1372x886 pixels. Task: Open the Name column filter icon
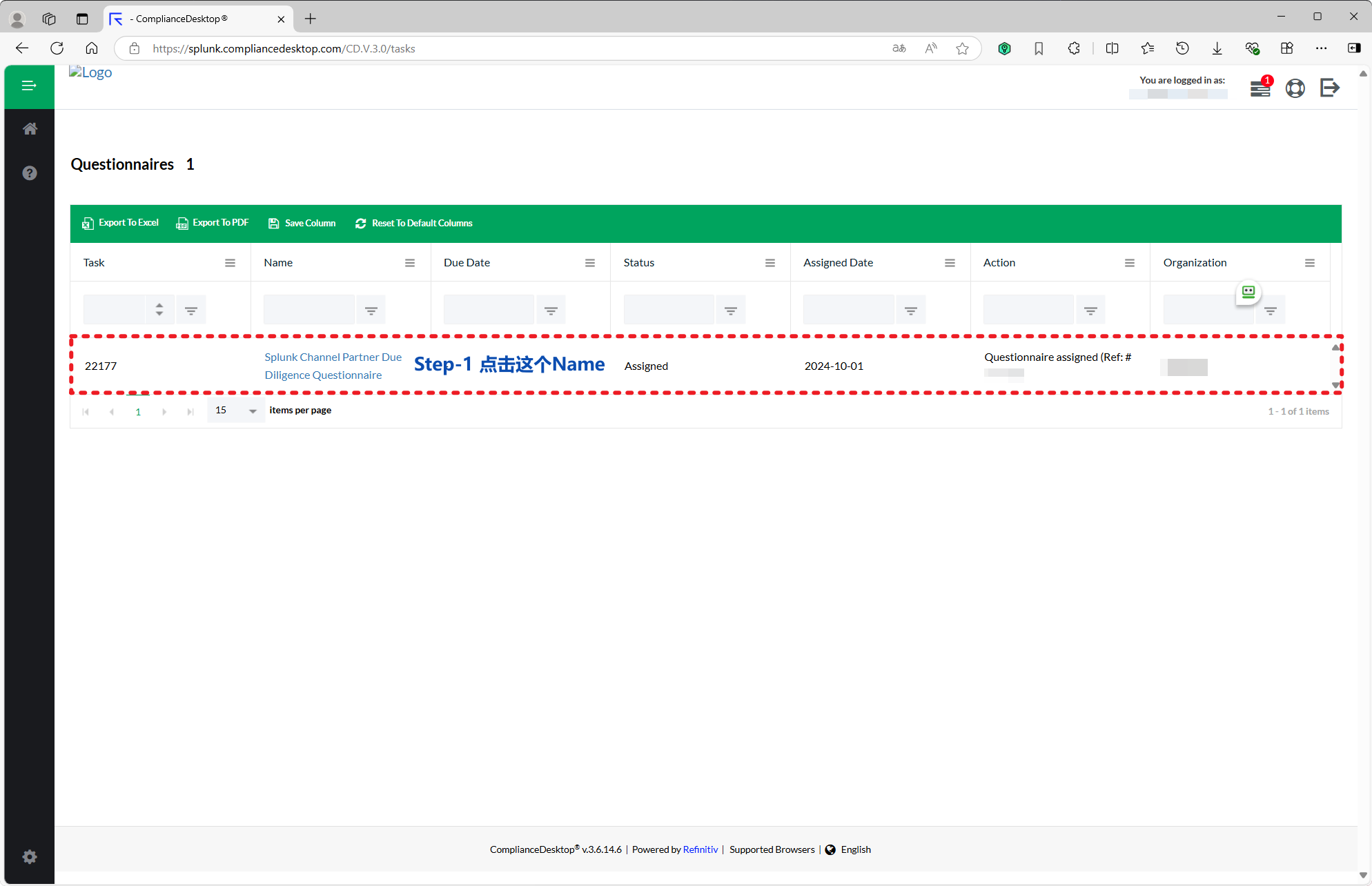pyautogui.click(x=371, y=311)
